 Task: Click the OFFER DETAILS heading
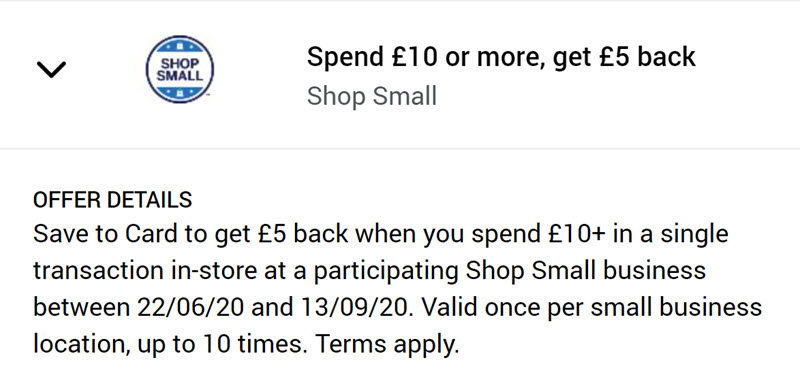[112, 200]
